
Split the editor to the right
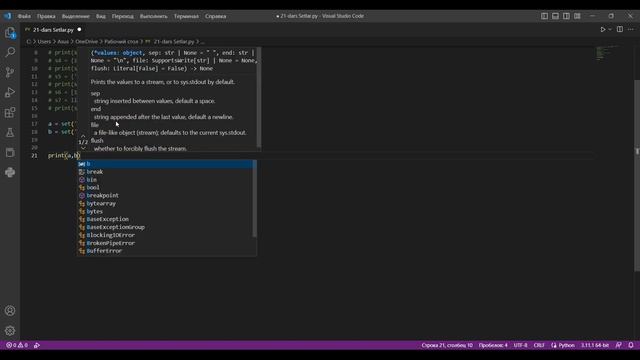(620, 29)
